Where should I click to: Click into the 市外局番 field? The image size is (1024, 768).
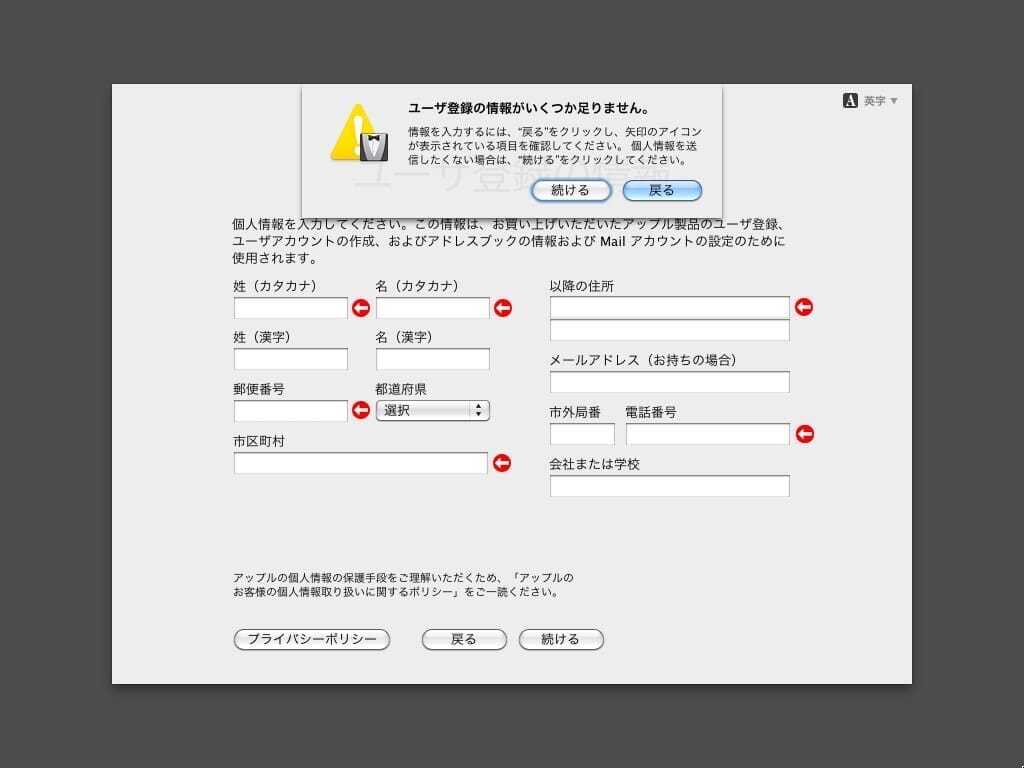(582, 434)
